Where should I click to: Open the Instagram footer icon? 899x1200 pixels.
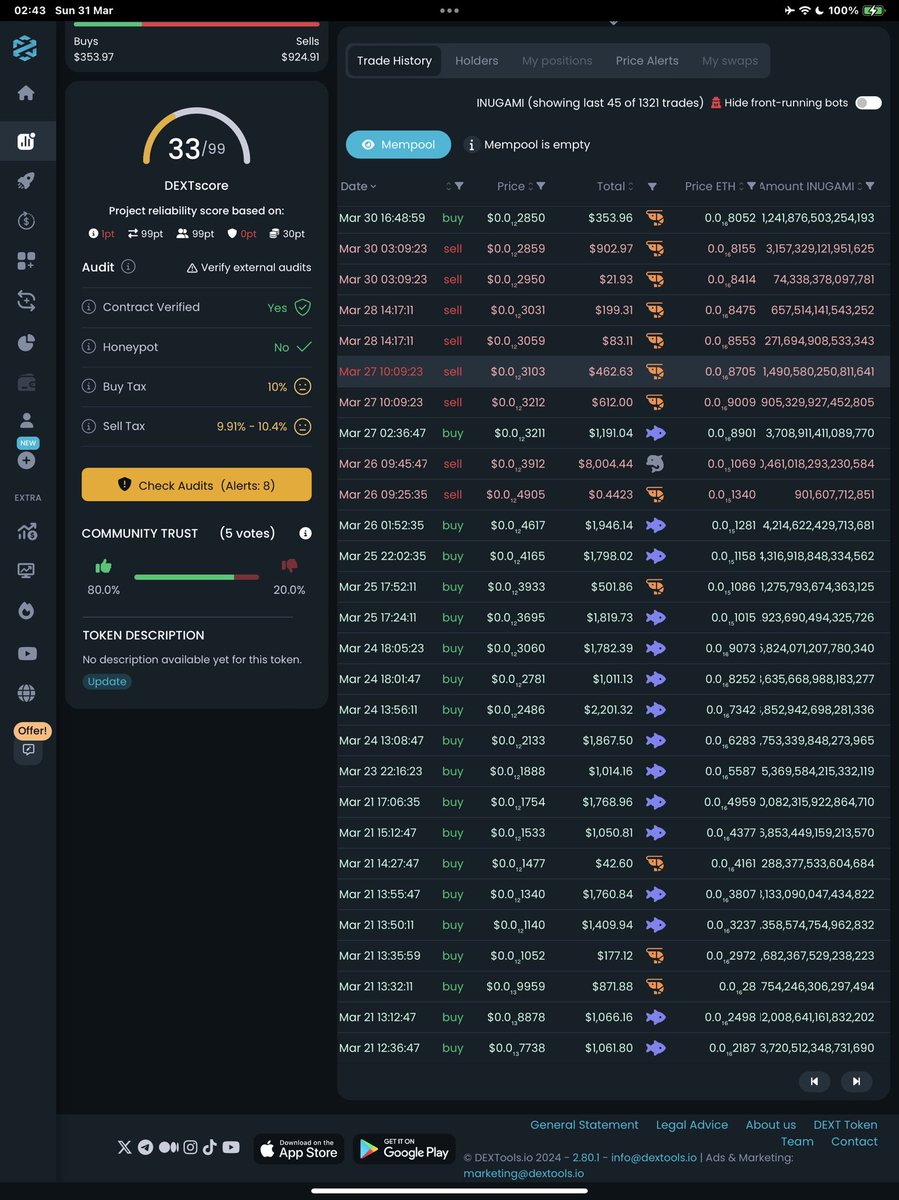pyautogui.click(x=190, y=1147)
